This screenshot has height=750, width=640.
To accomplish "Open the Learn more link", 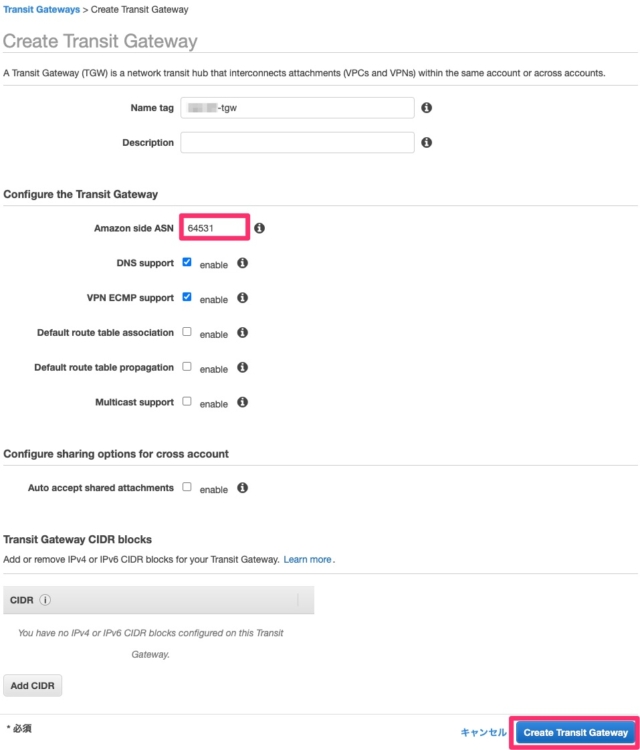I will click(307, 559).
